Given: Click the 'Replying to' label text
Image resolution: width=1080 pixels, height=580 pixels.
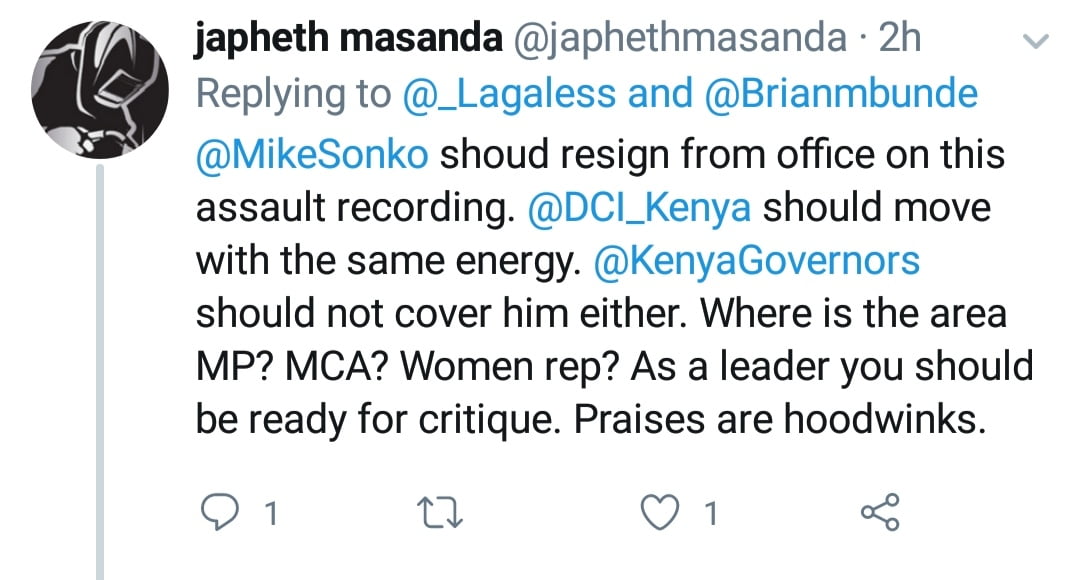Looking at the screenshot, I should (x=292, y=96).
